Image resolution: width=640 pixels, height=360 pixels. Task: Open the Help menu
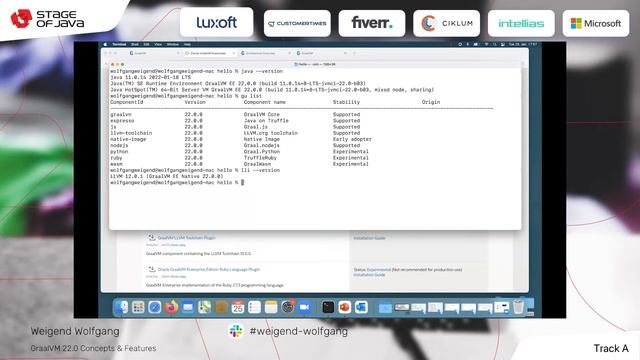pyautogui.click(x=187, y=44)
